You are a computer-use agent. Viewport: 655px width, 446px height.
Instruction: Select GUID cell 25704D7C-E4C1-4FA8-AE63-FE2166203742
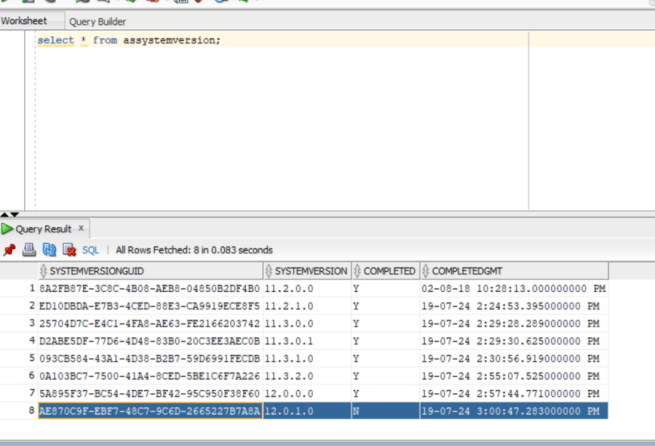[x=150, y=324]
